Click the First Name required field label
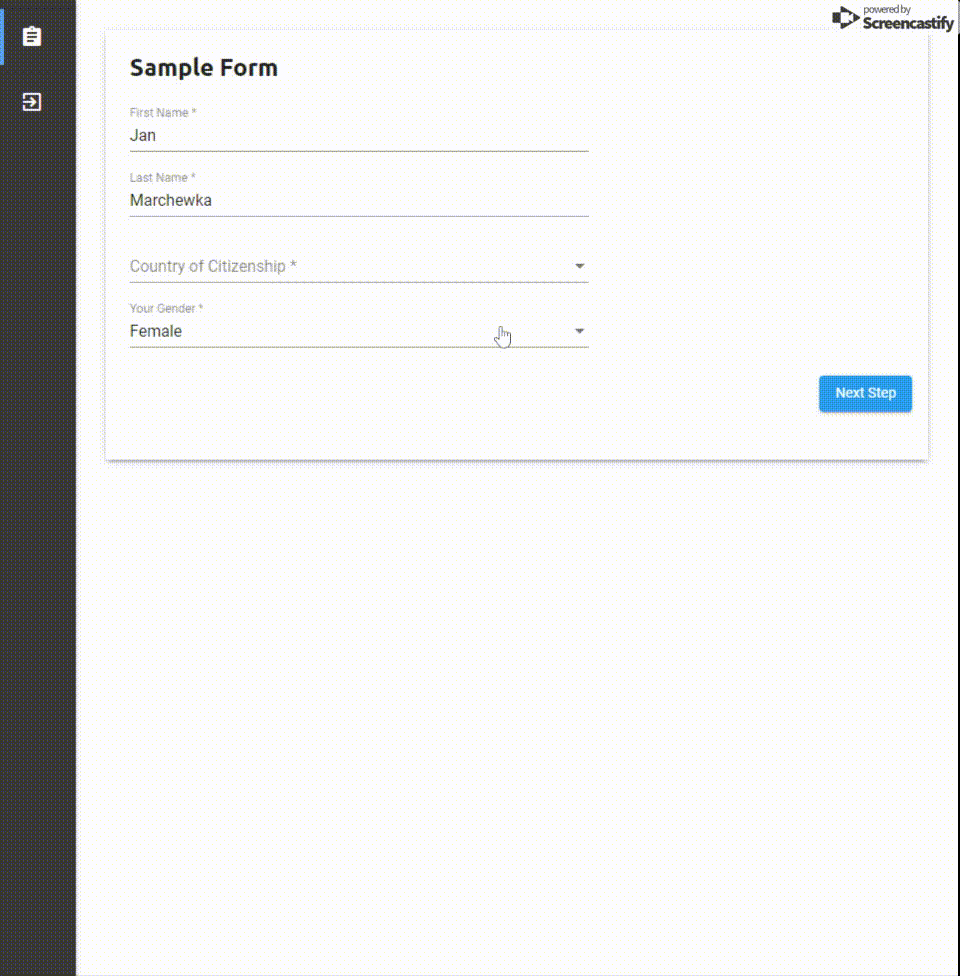Image resolution: width=960 pixels, height=976 pixels. coord(162,112)
